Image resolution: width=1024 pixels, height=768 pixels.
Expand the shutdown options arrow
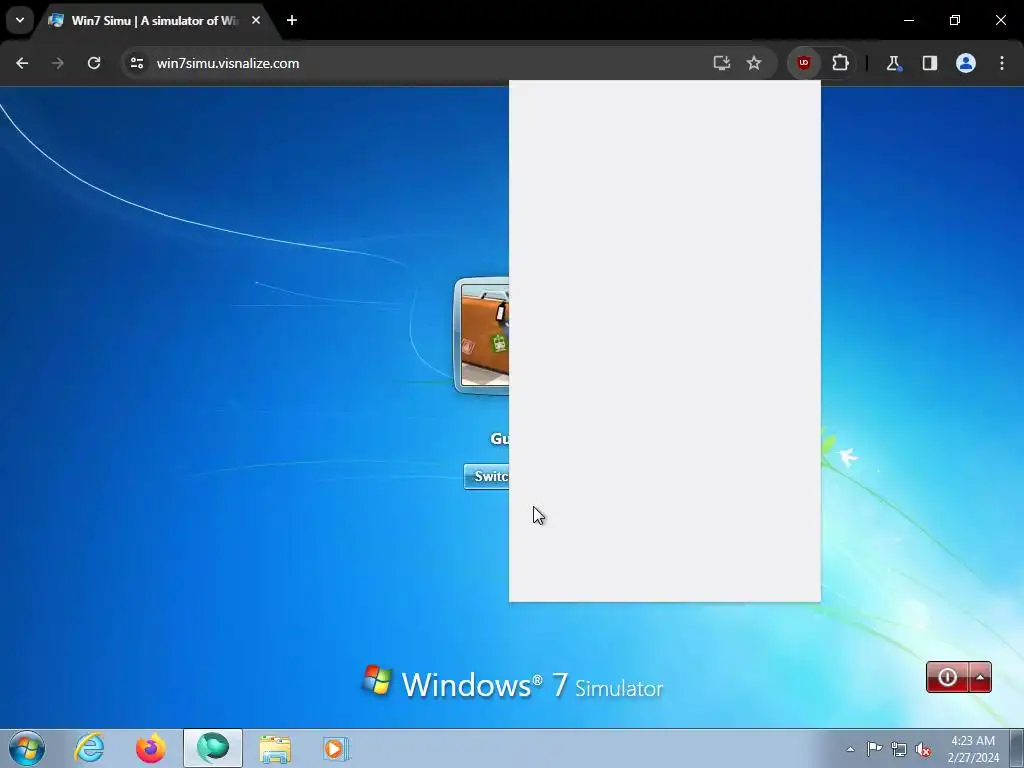(x=980, y=677)
